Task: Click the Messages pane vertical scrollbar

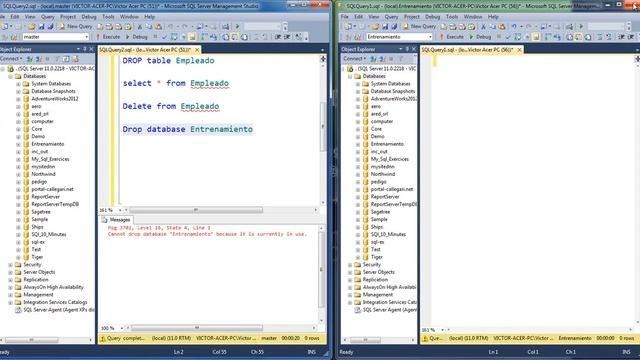Action: pyautogui.click(x=322, y=269)
